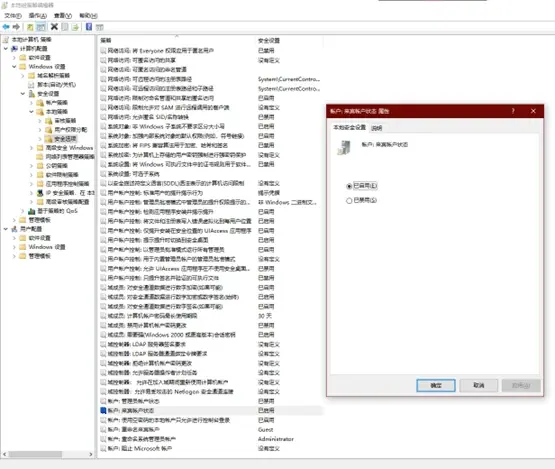The height and width of the screenshot is (469, 555).
Task: Sort by the 策略 column header
Action: click(176, 41)
